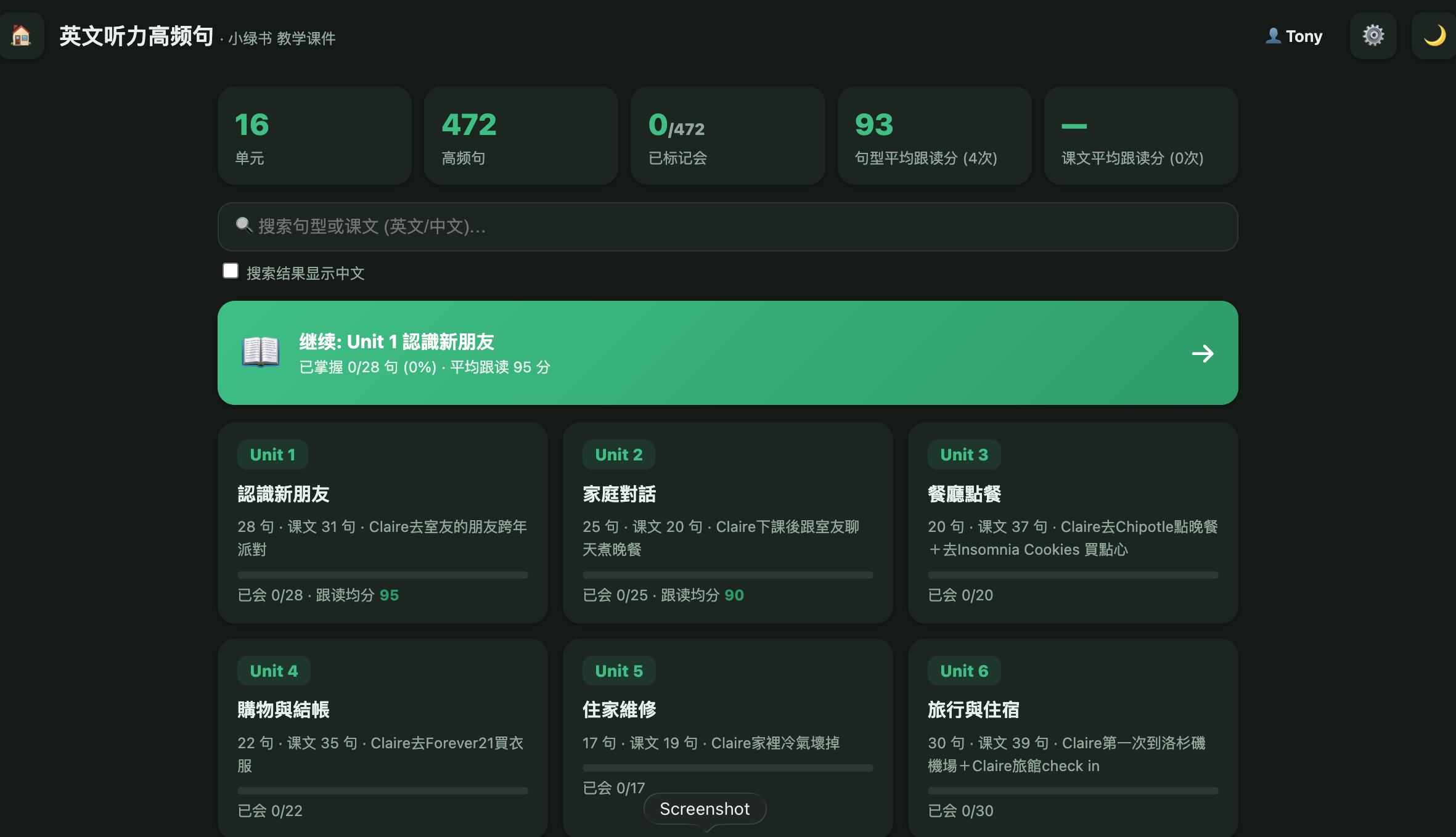
Task: Click 已会 0/22 text in Unit 4
Action: (x=271, y=810)
